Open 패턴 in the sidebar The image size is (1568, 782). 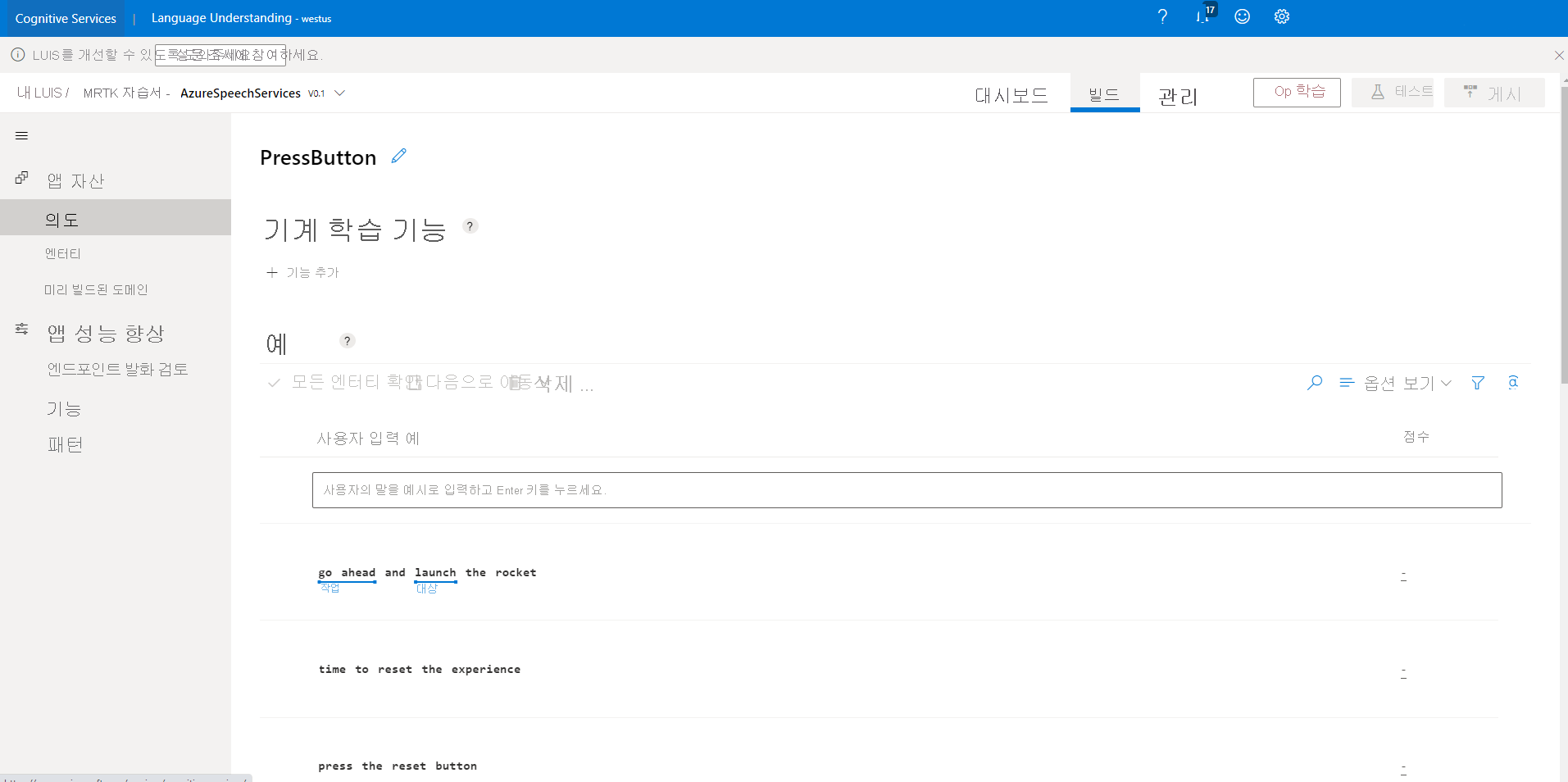pyautogui.click(x=66, y=444)
